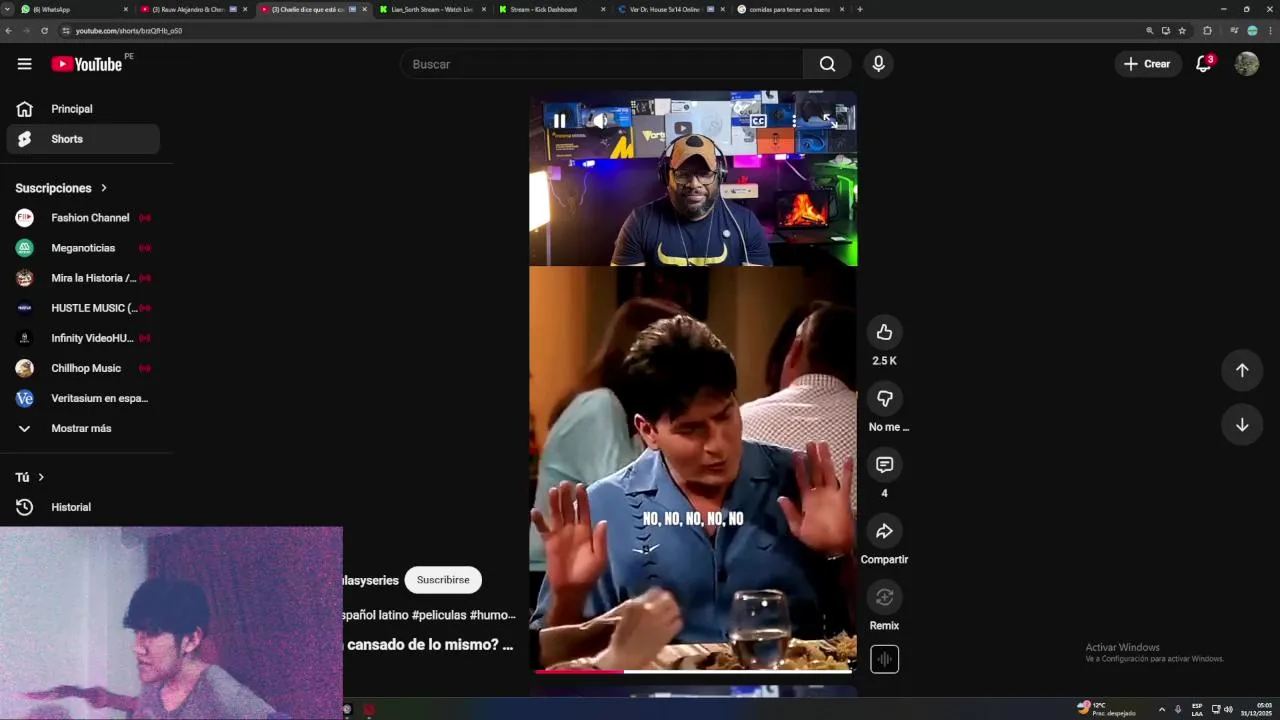Open taskbar volume control

[1228, 709]
